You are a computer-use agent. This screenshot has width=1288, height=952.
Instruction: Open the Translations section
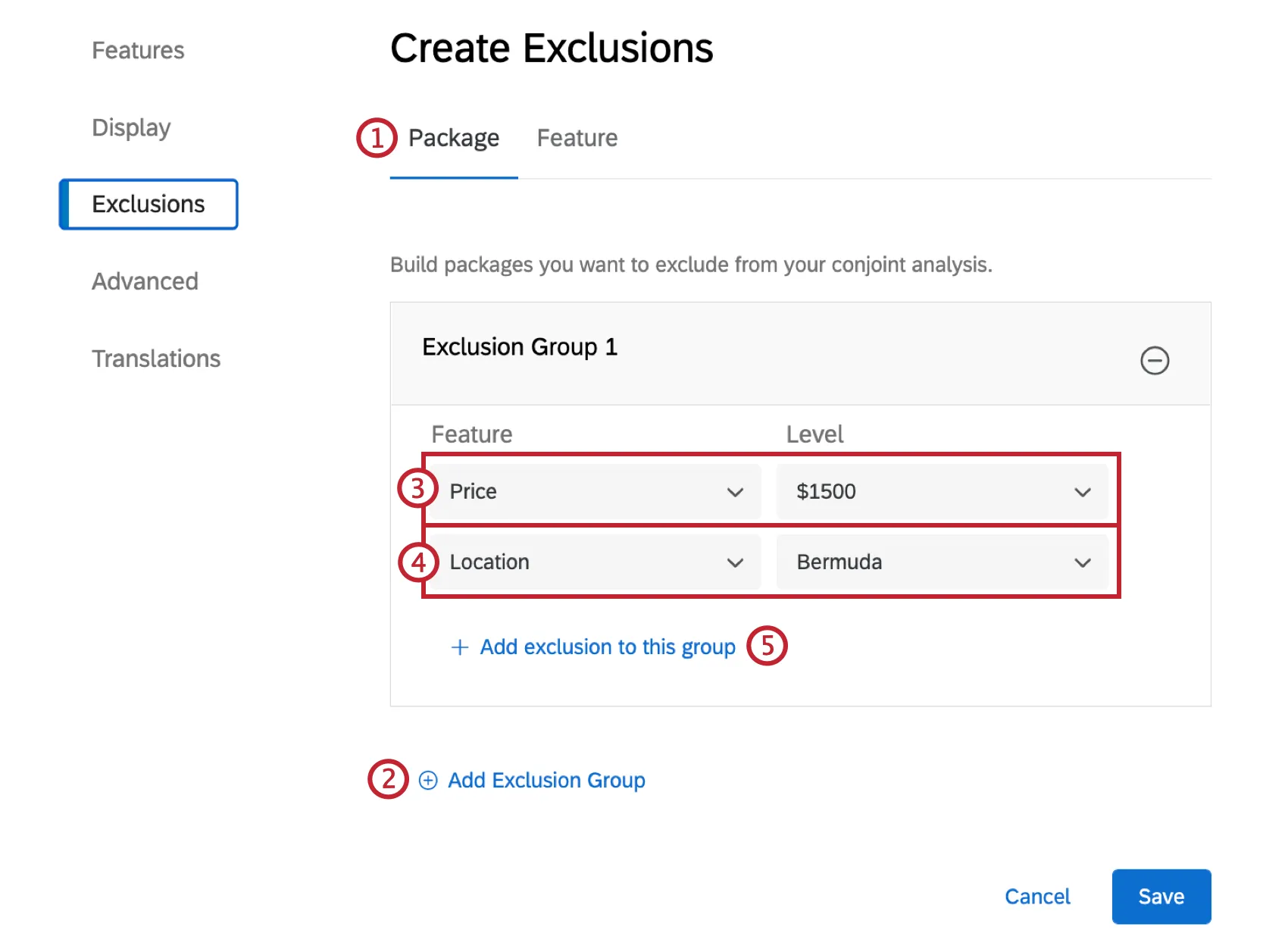[x=156, y=358]
